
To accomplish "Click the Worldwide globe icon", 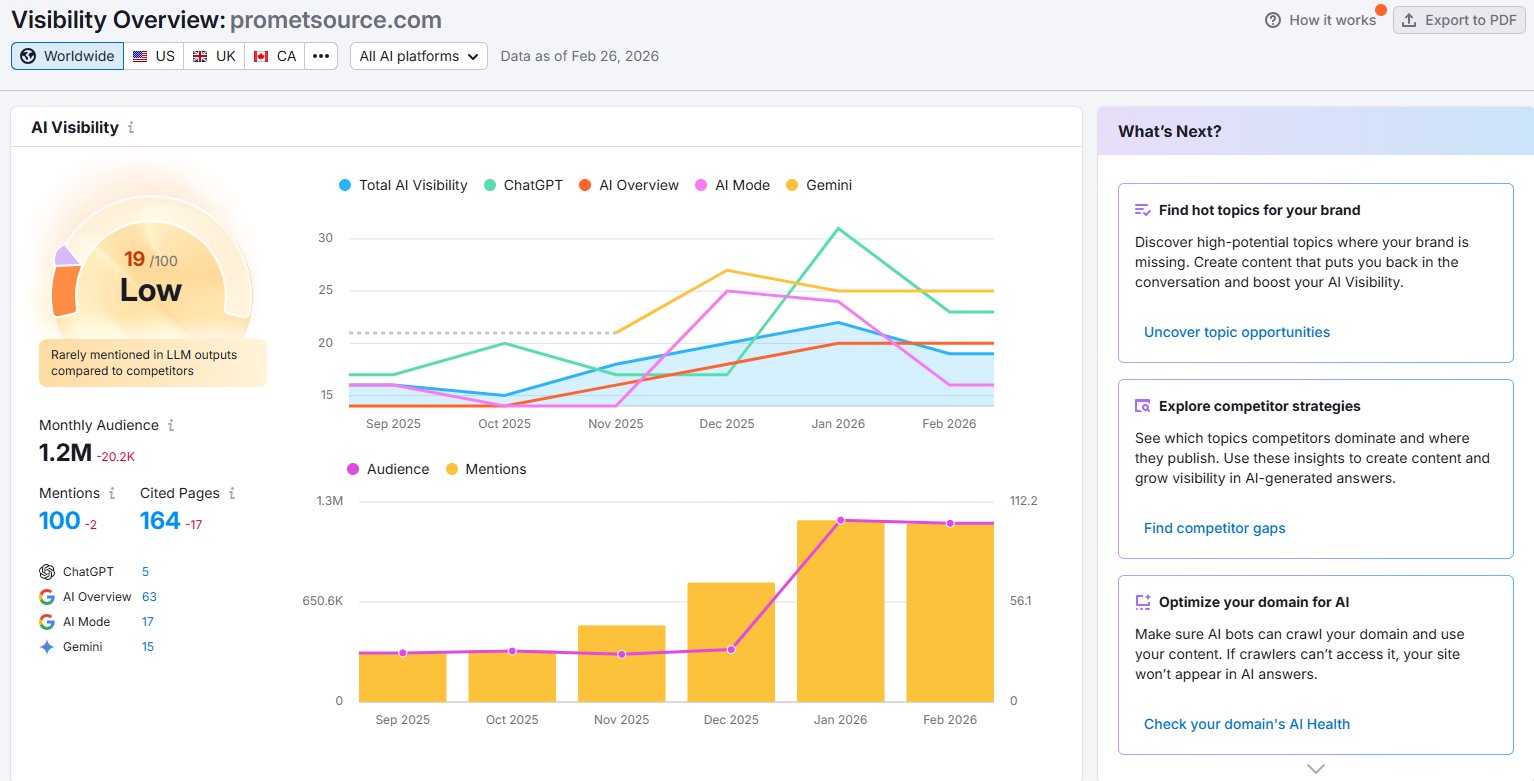I will [28, 56].
